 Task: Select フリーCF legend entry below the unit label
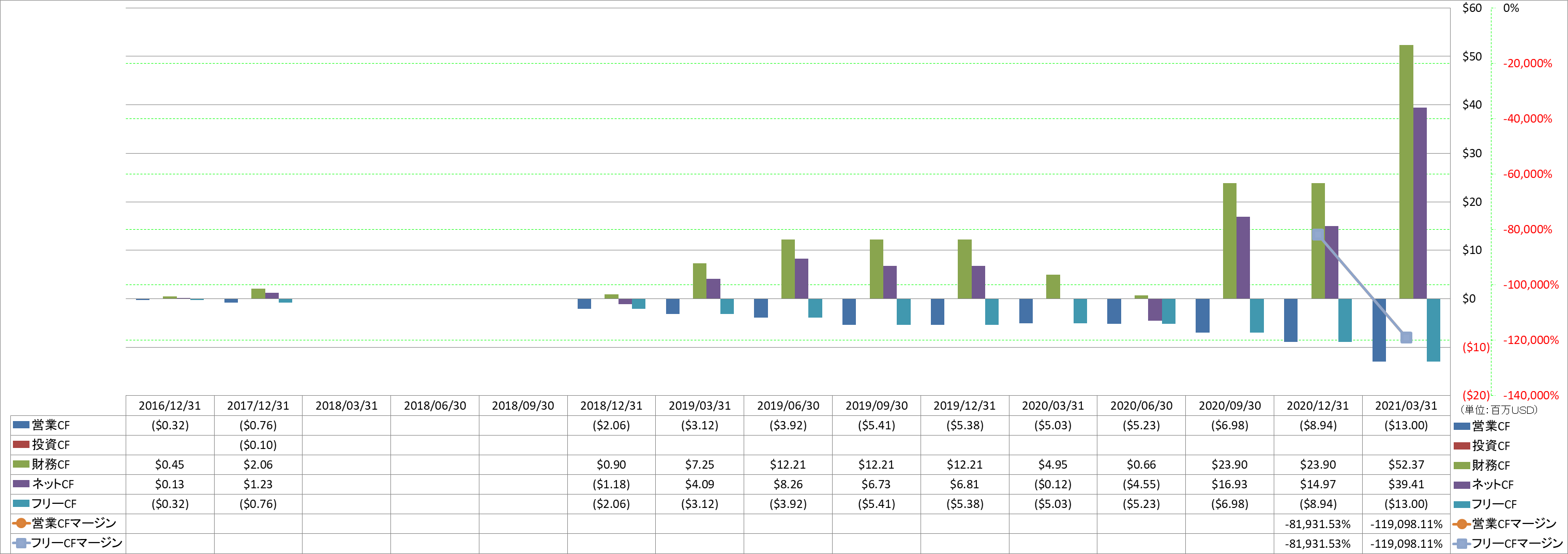1485,504
